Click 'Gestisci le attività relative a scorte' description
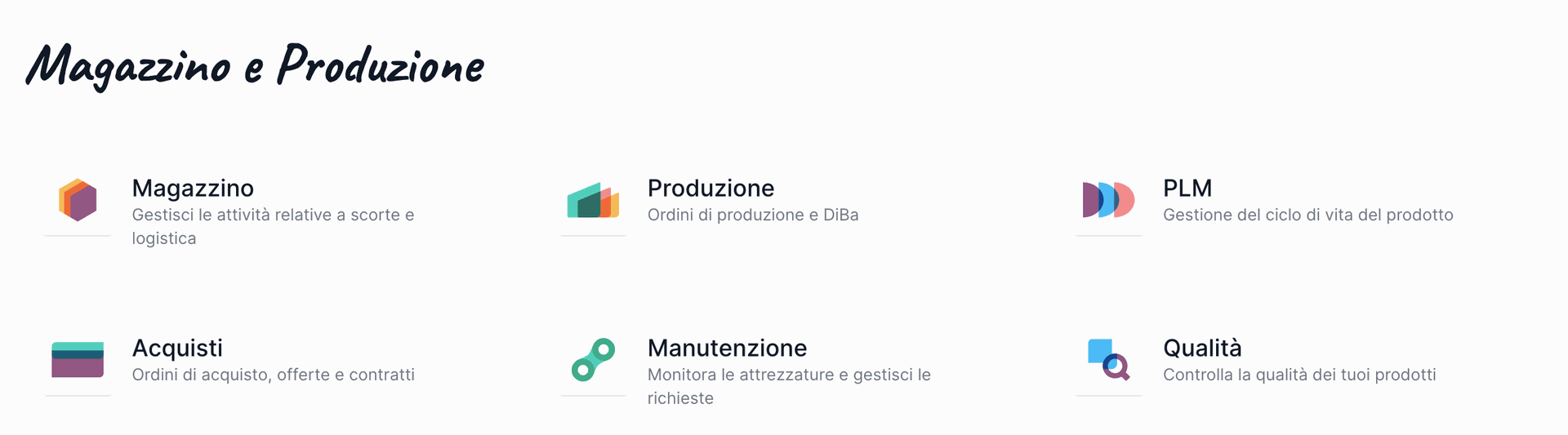Screen dimensions: 1568x435 [273, 215]
